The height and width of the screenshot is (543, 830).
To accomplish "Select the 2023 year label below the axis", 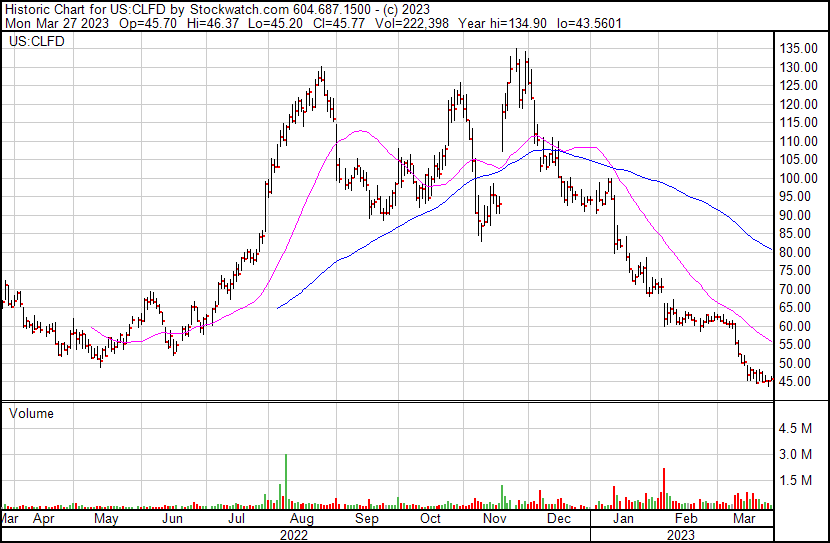I will point(680,535).
